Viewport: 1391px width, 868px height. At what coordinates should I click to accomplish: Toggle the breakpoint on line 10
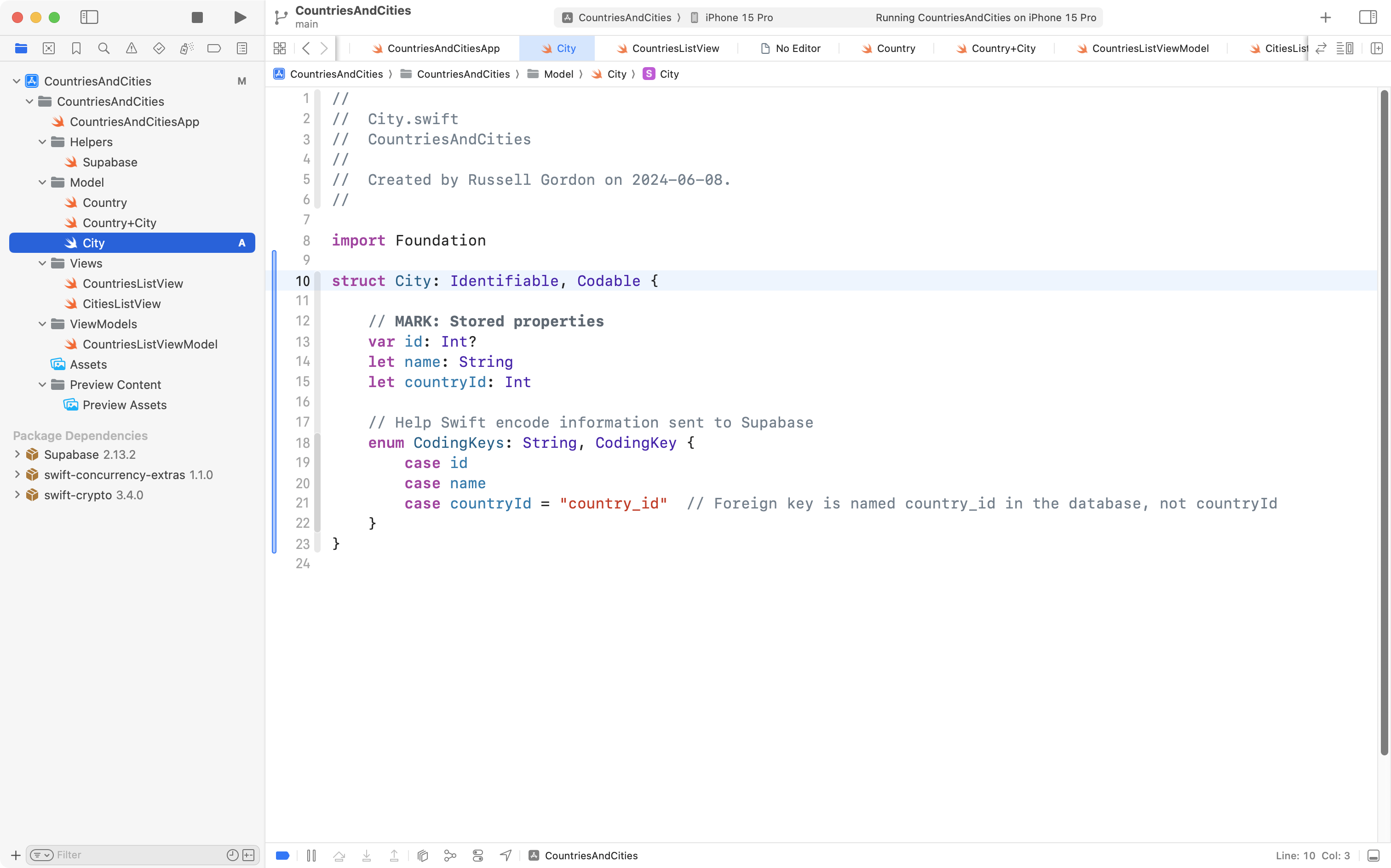click(x=303, y=281)
